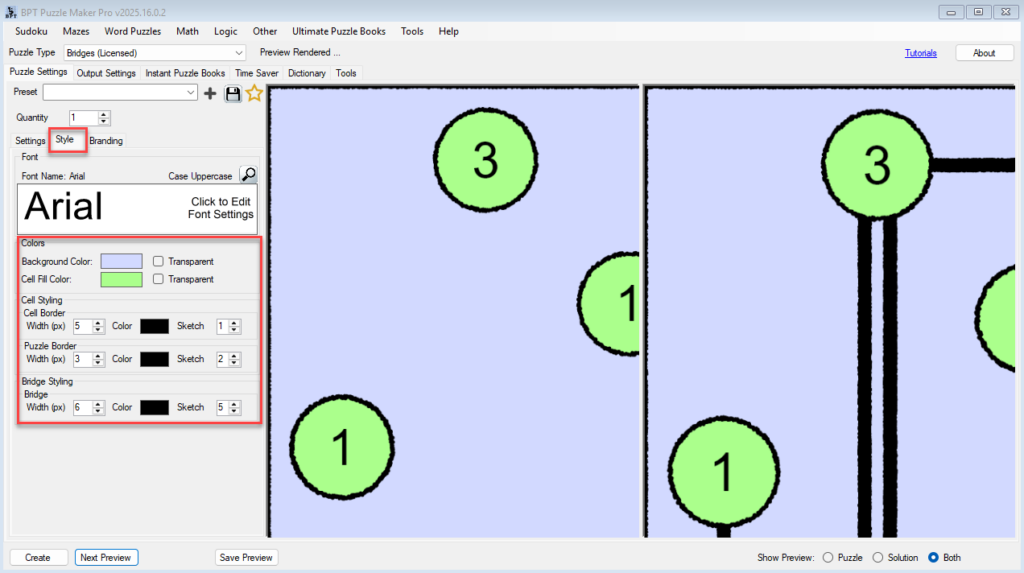Open the Tutorials link

(x=920, y=53)
